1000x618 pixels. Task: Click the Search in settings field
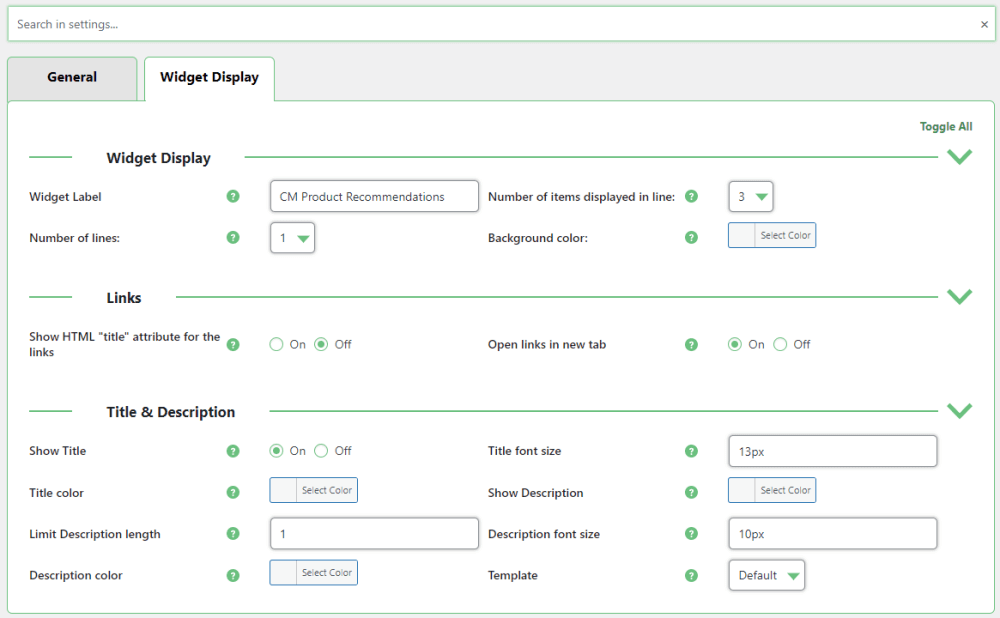[x=490, y=25]
